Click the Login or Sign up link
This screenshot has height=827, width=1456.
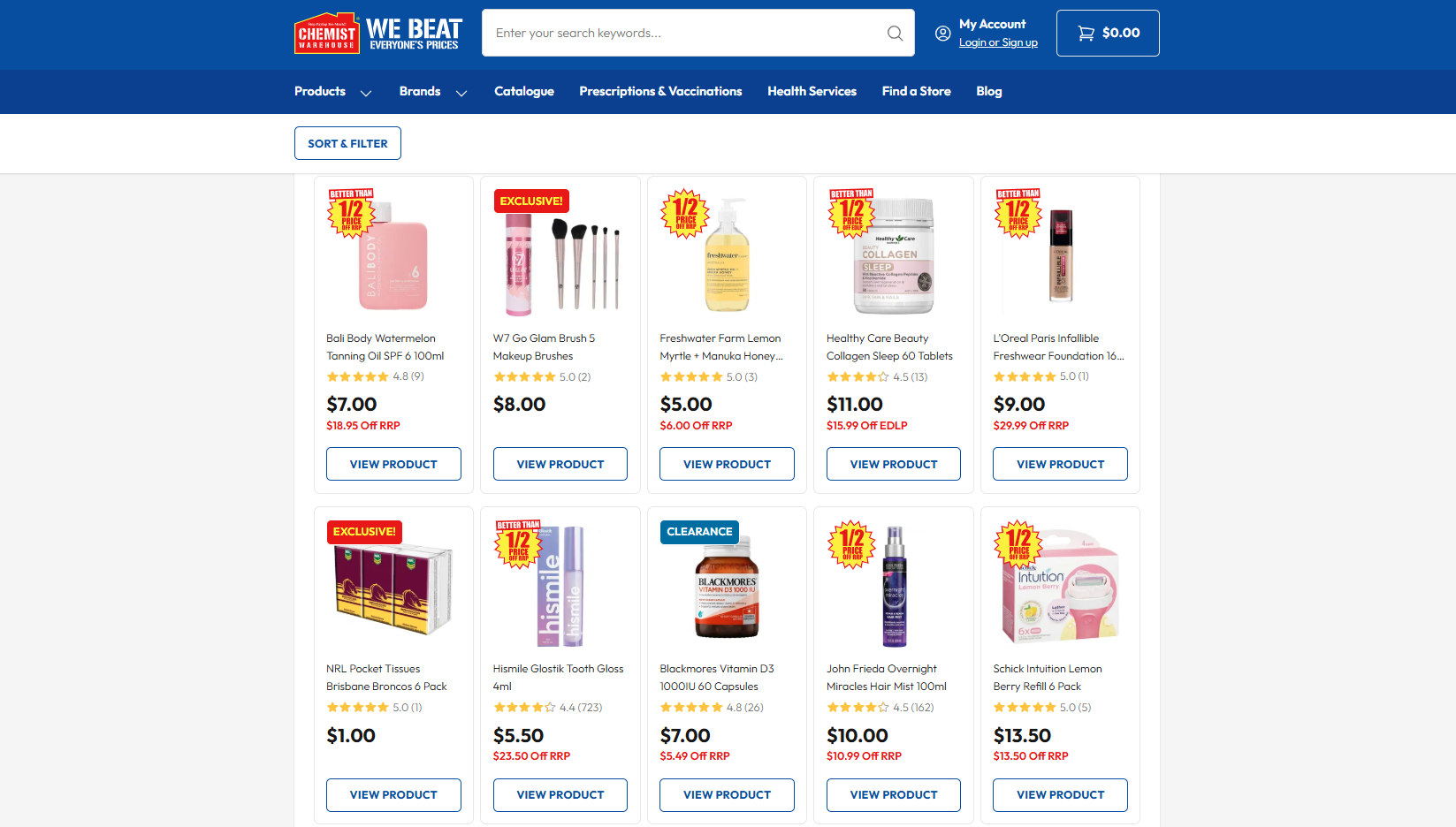click(x=998, y=42)
